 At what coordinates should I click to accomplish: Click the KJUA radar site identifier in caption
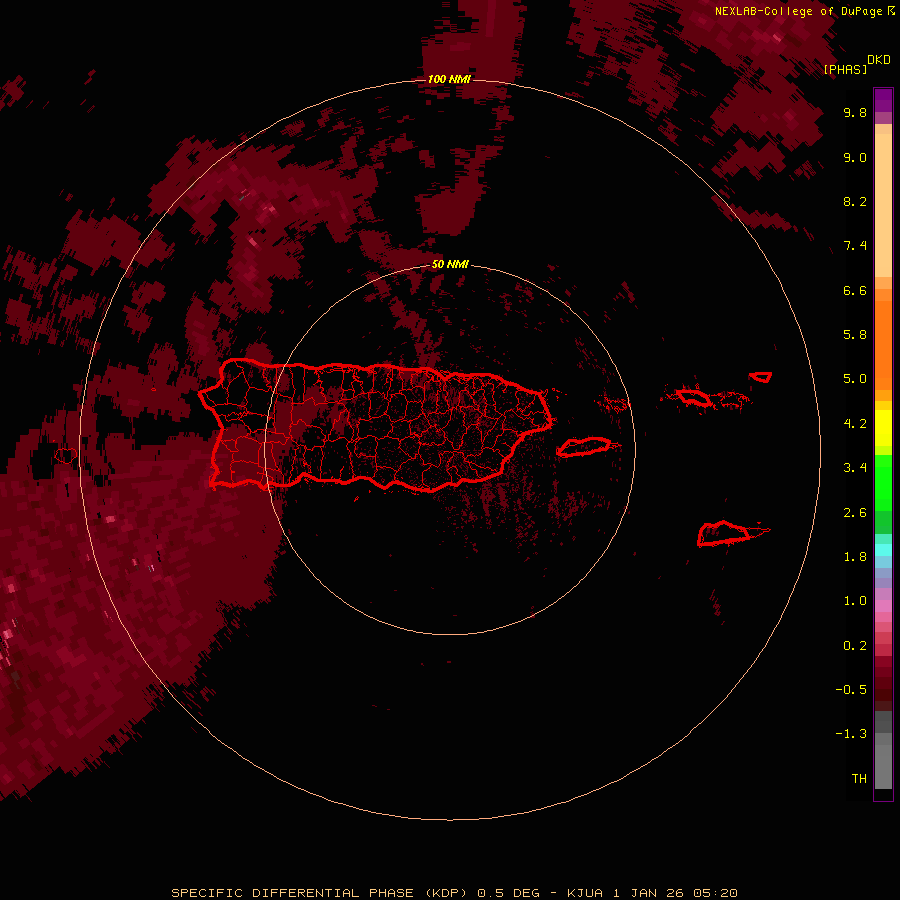(584, 893)
